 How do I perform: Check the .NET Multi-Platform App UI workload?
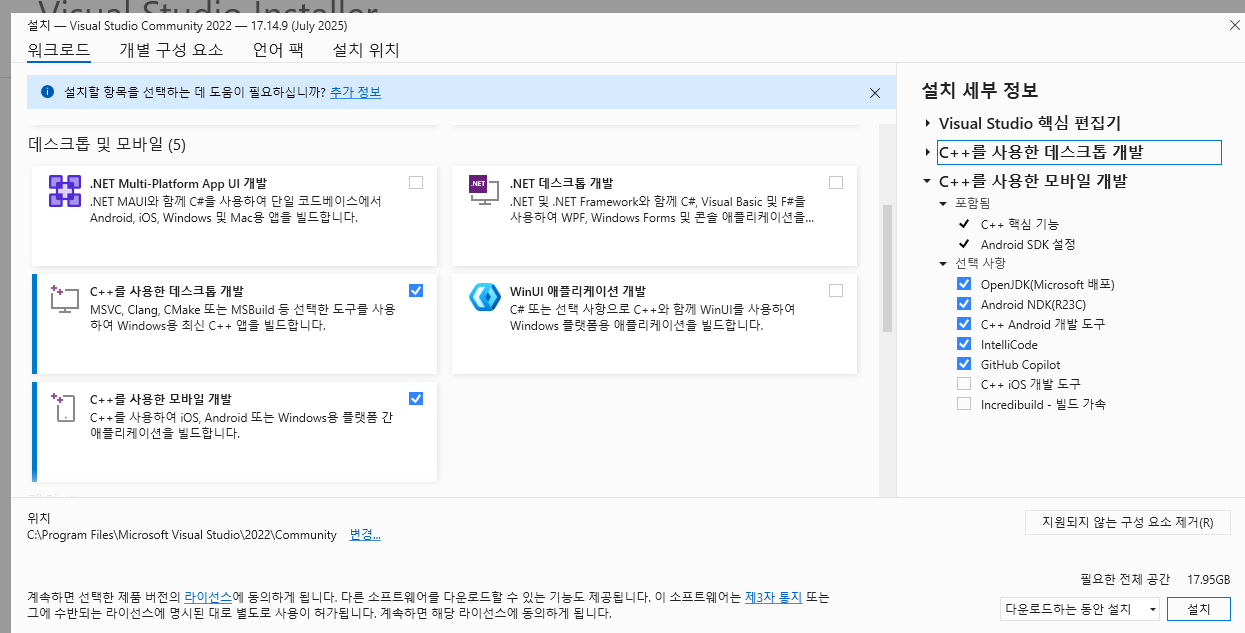[416, 183]
